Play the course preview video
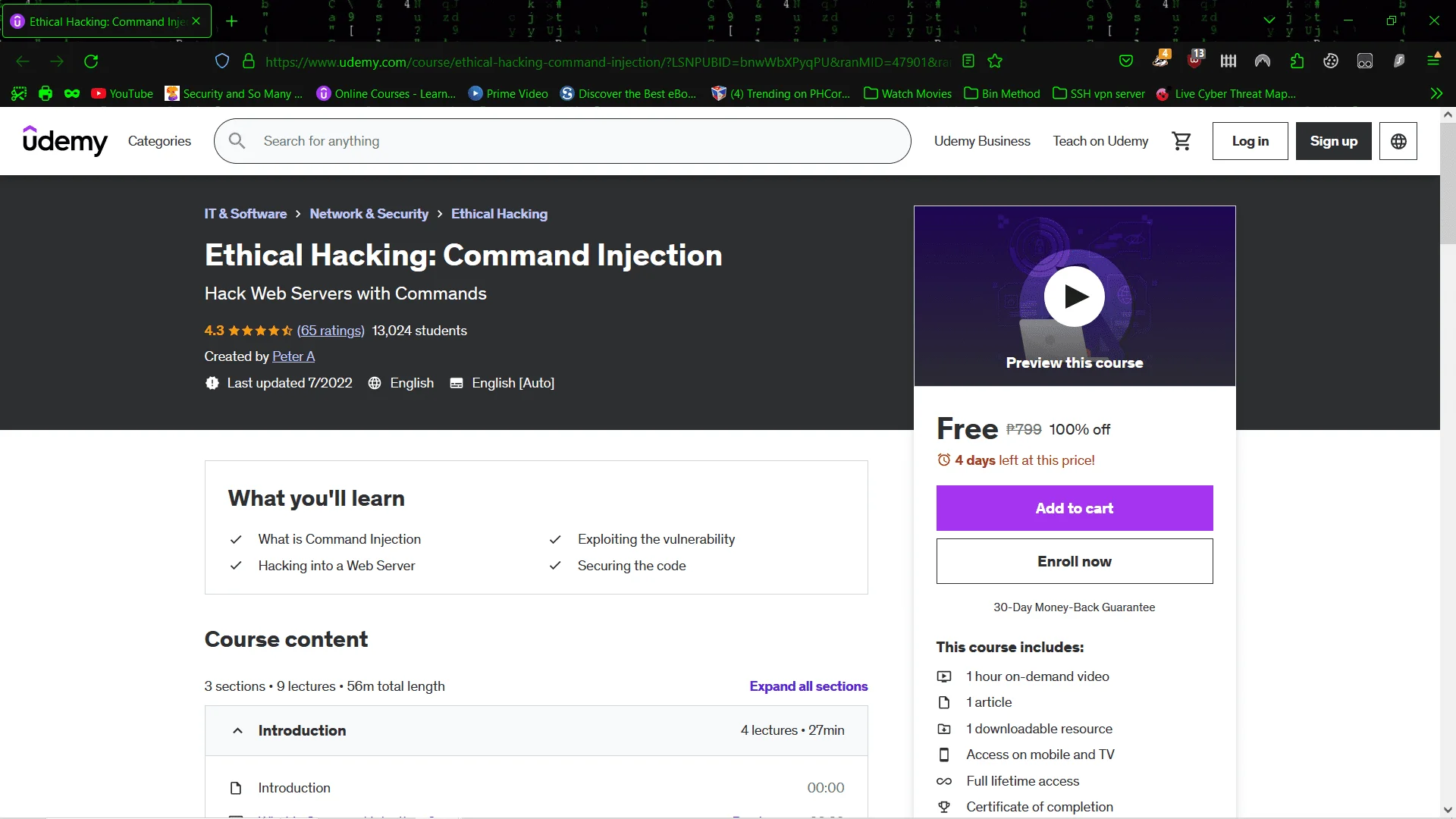 (x=1074, y=296)
